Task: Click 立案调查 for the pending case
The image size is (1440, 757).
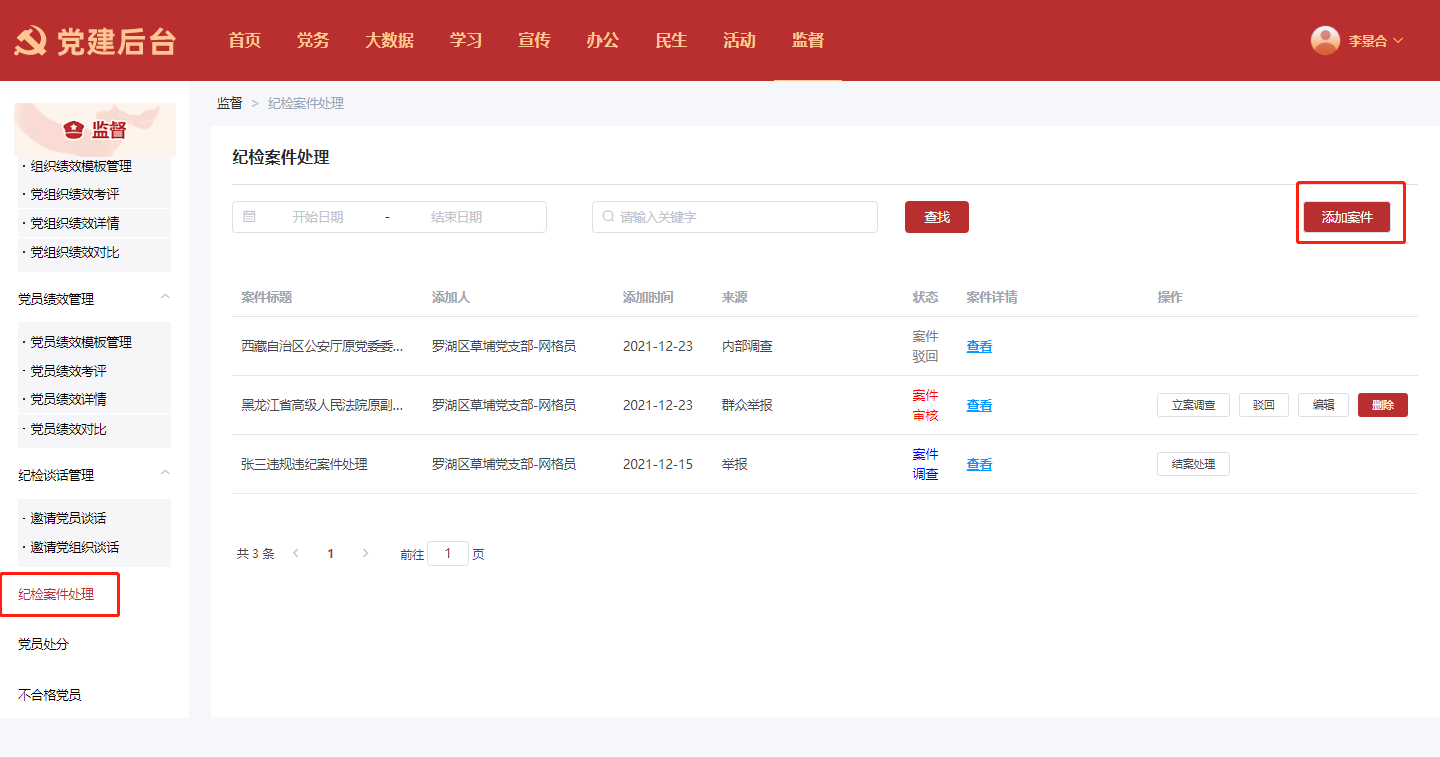Action: click(x=1193, y=405)
